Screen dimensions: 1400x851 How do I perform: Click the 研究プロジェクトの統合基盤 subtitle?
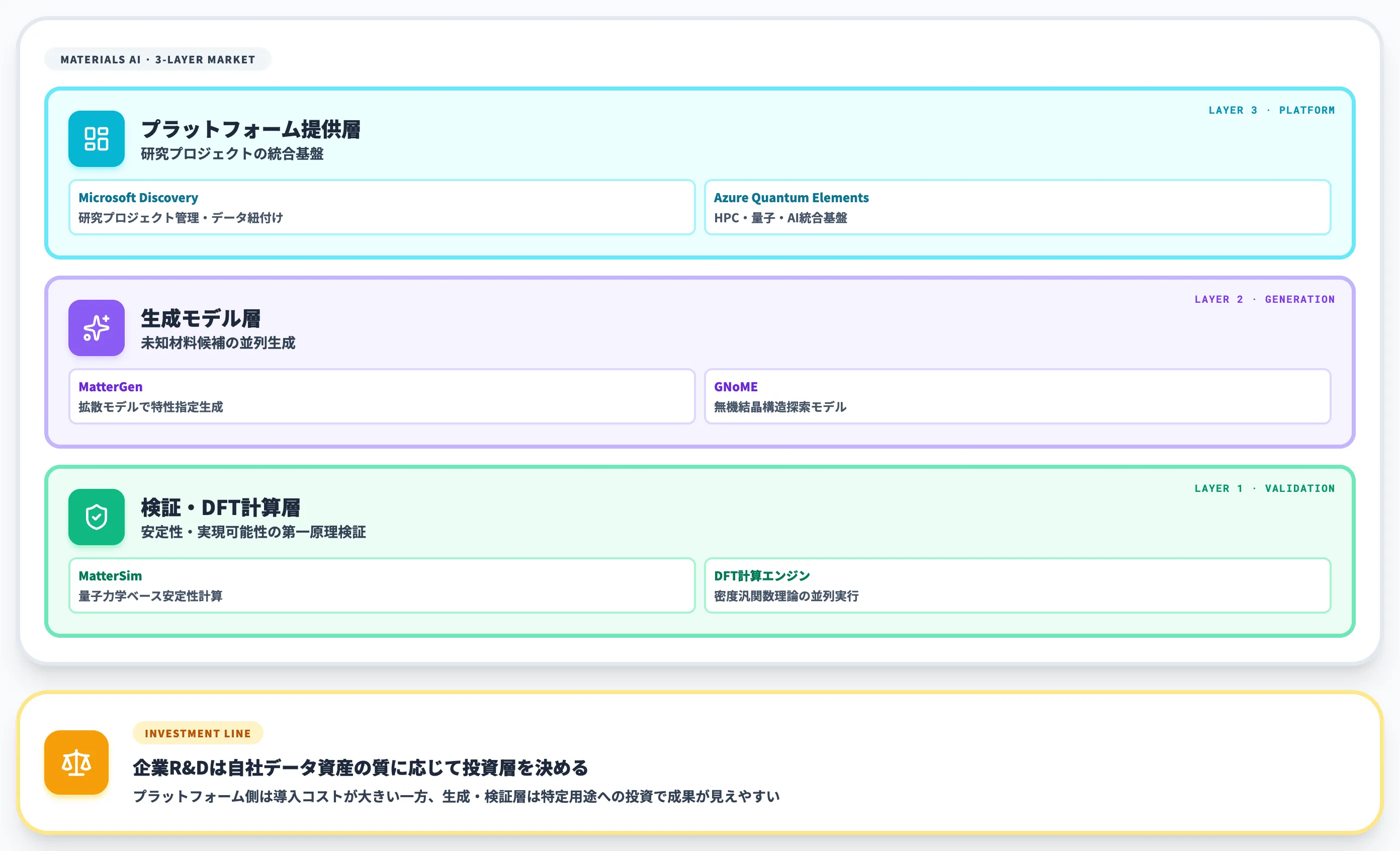tap(232, 154)
